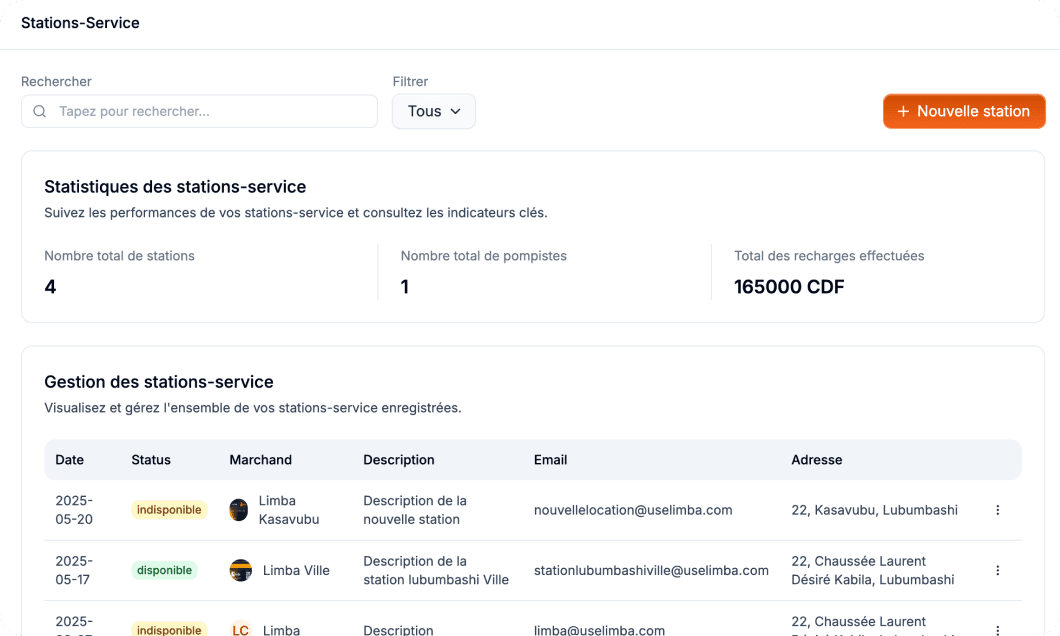Click nouvellelocation@uselimba.com email
The image size is (1060, 636).
click(633, 510)
